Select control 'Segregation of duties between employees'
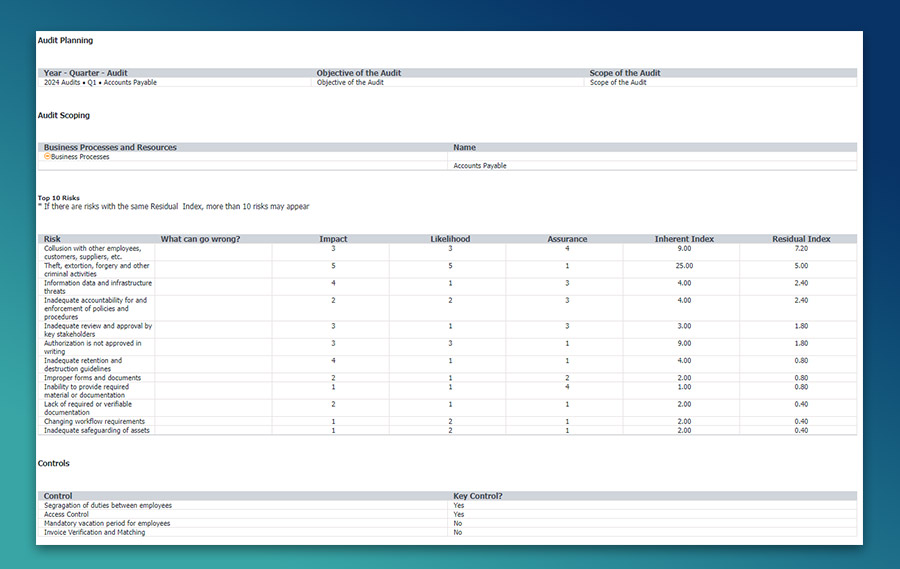This screenshot has height=569, width=900. [x=108, y=505]
